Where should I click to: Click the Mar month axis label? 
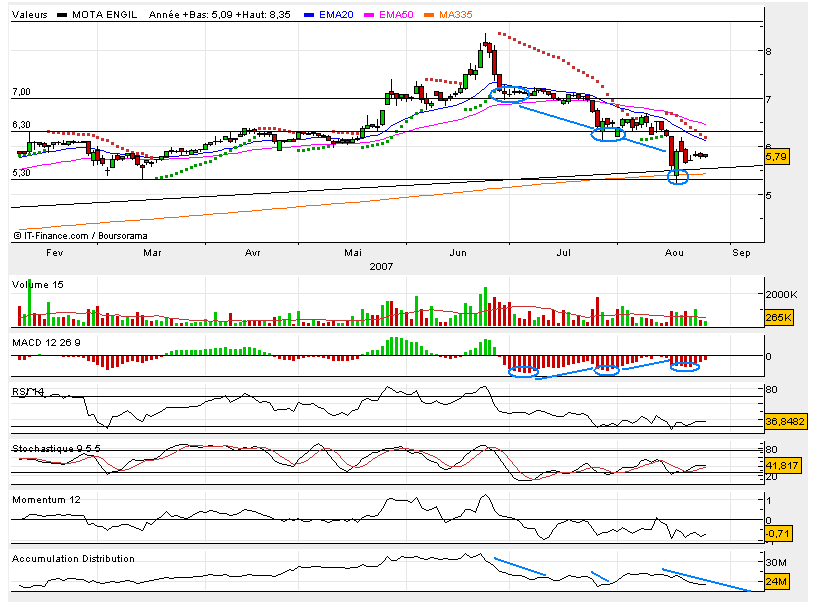point(152,253)
